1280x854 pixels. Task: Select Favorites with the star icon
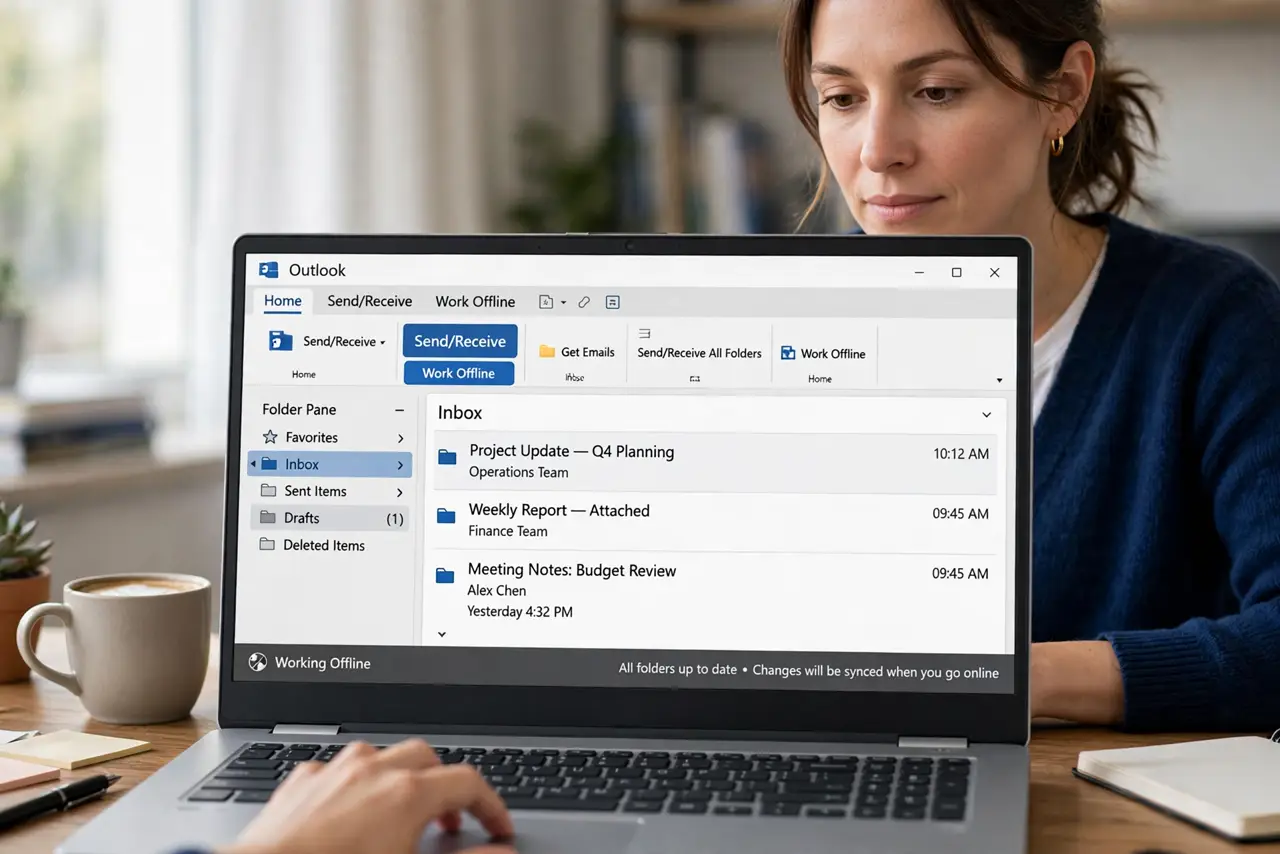coord(300,437)
